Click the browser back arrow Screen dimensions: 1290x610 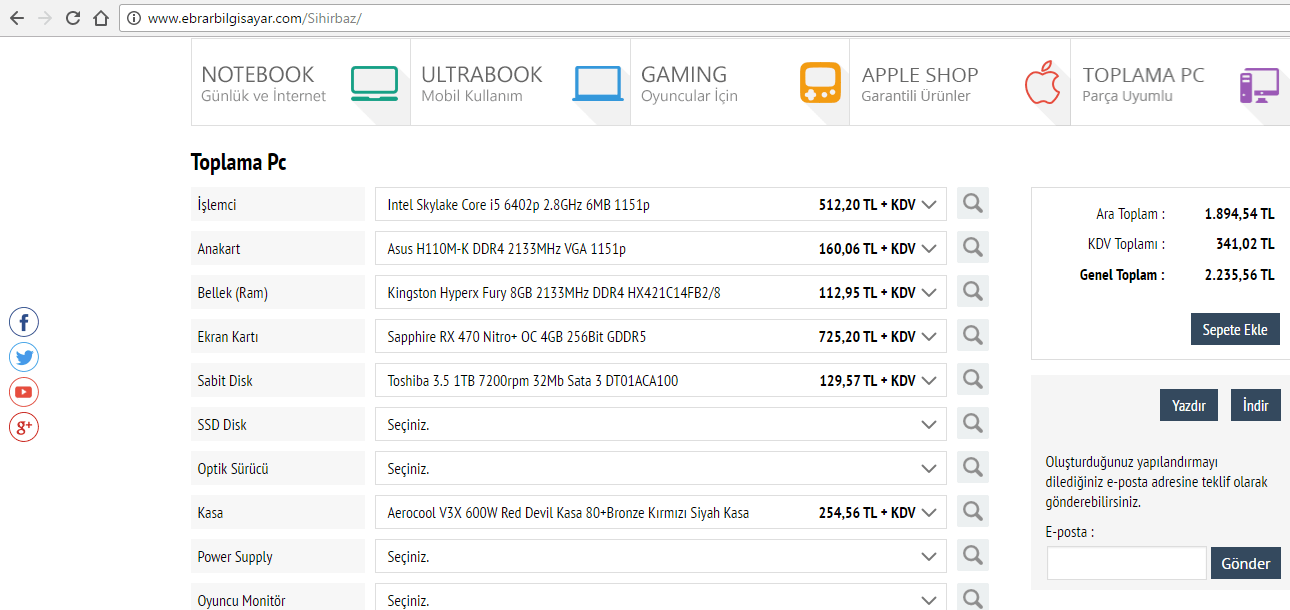[x=17, y=18]
